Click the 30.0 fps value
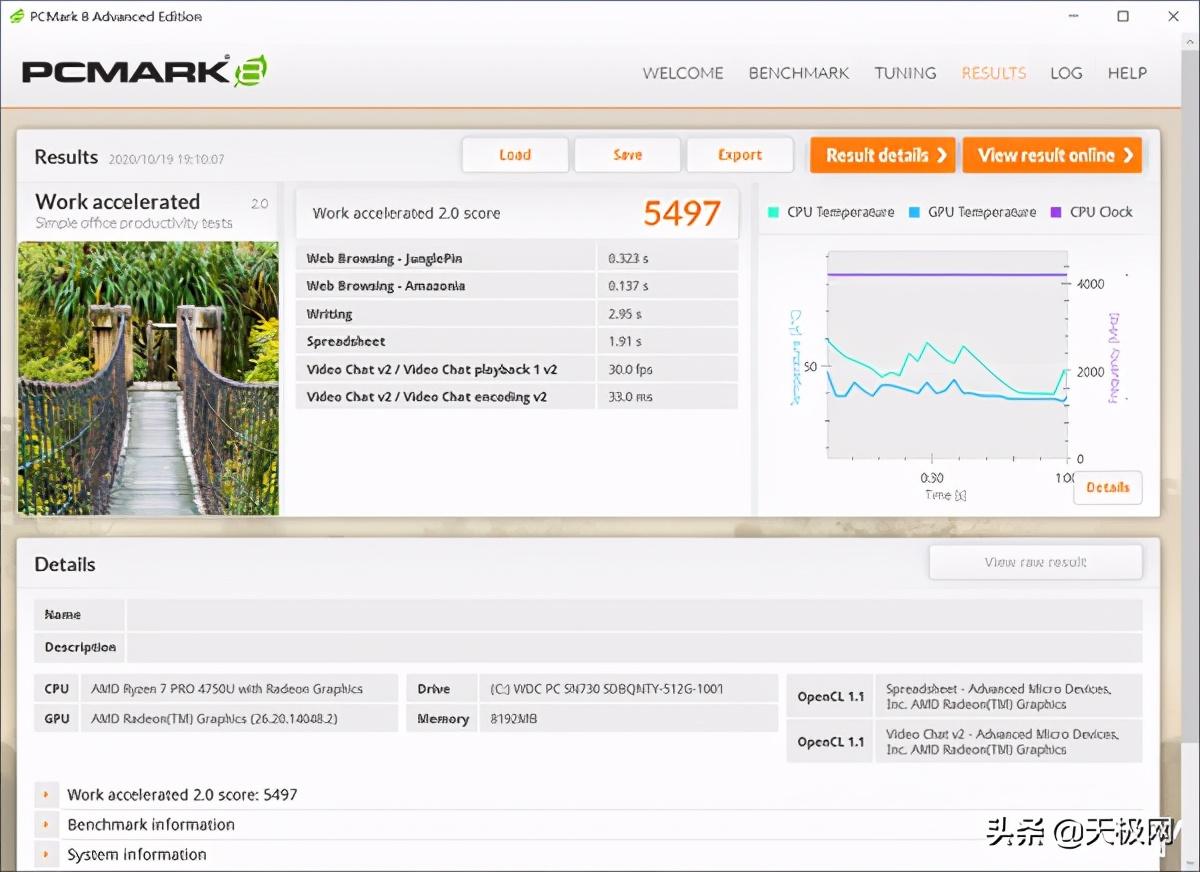The width and height of the screenshot is (1200, 872). [632, 369]
